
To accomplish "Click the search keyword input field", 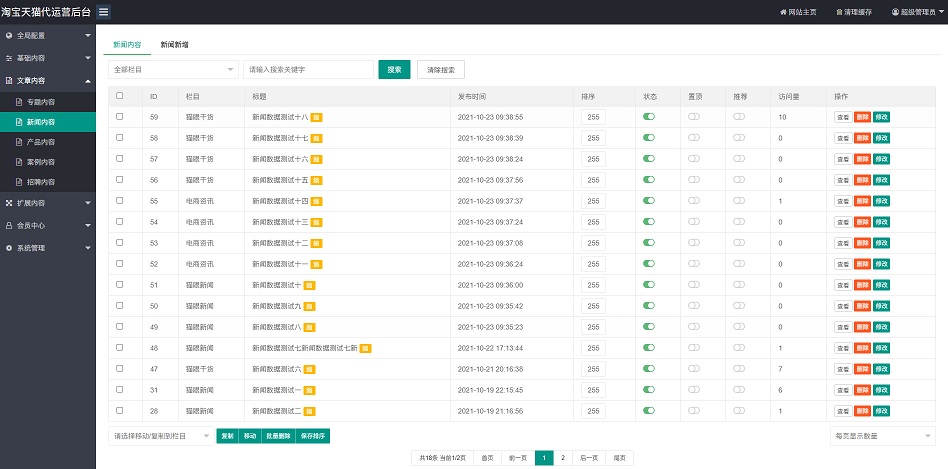I will tap(308, 70).
